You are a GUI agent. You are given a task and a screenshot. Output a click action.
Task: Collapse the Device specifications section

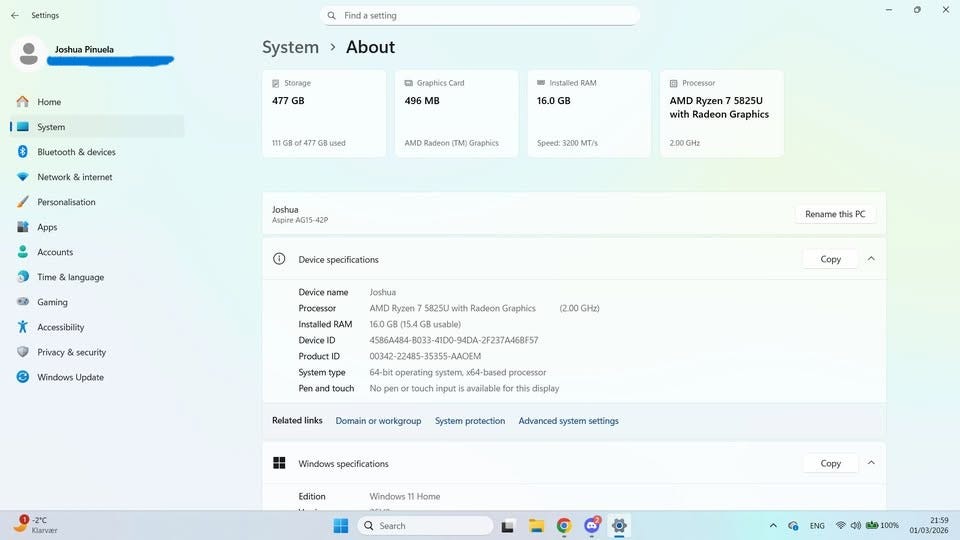871,259
